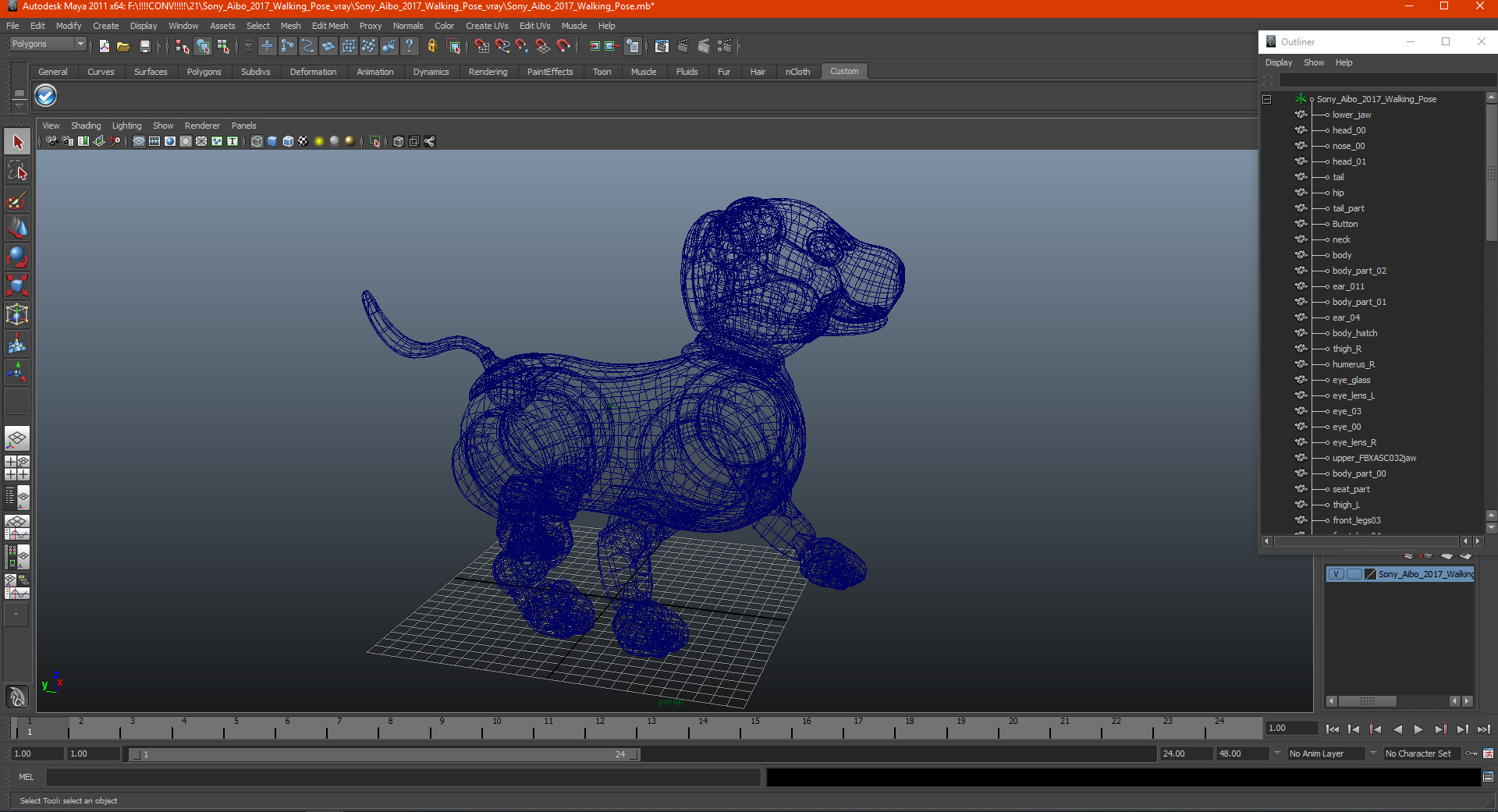
Task: Select by hierarchy mode icon
Action: tap(183, 46)
